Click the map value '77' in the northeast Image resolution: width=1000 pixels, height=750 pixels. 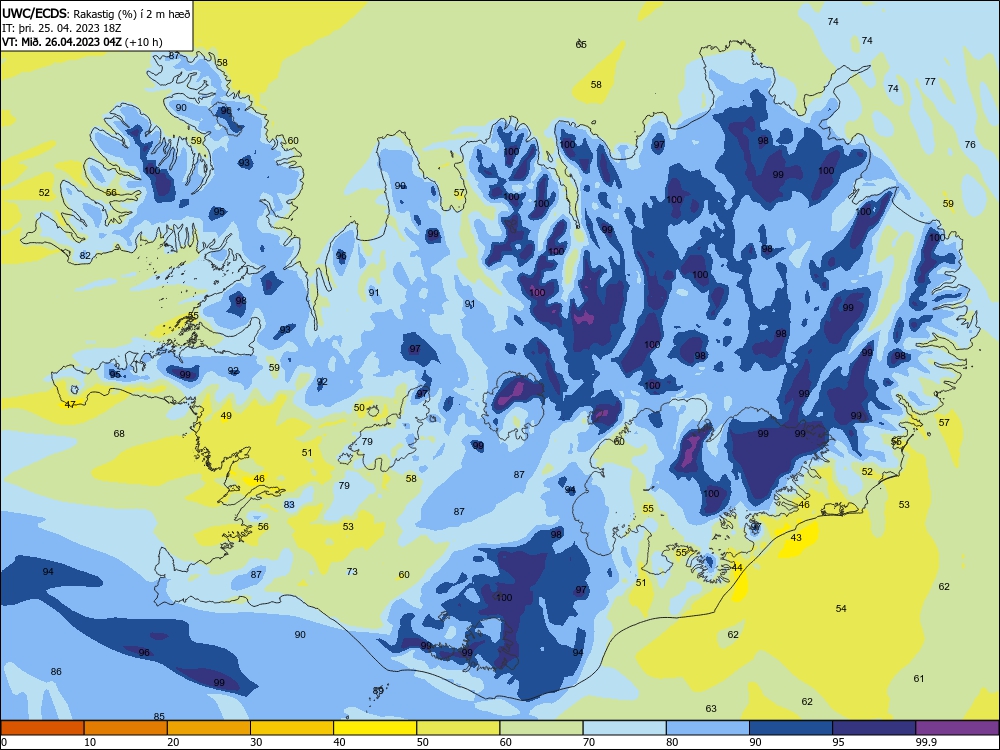pyautogui.click(x=930, y=82)
